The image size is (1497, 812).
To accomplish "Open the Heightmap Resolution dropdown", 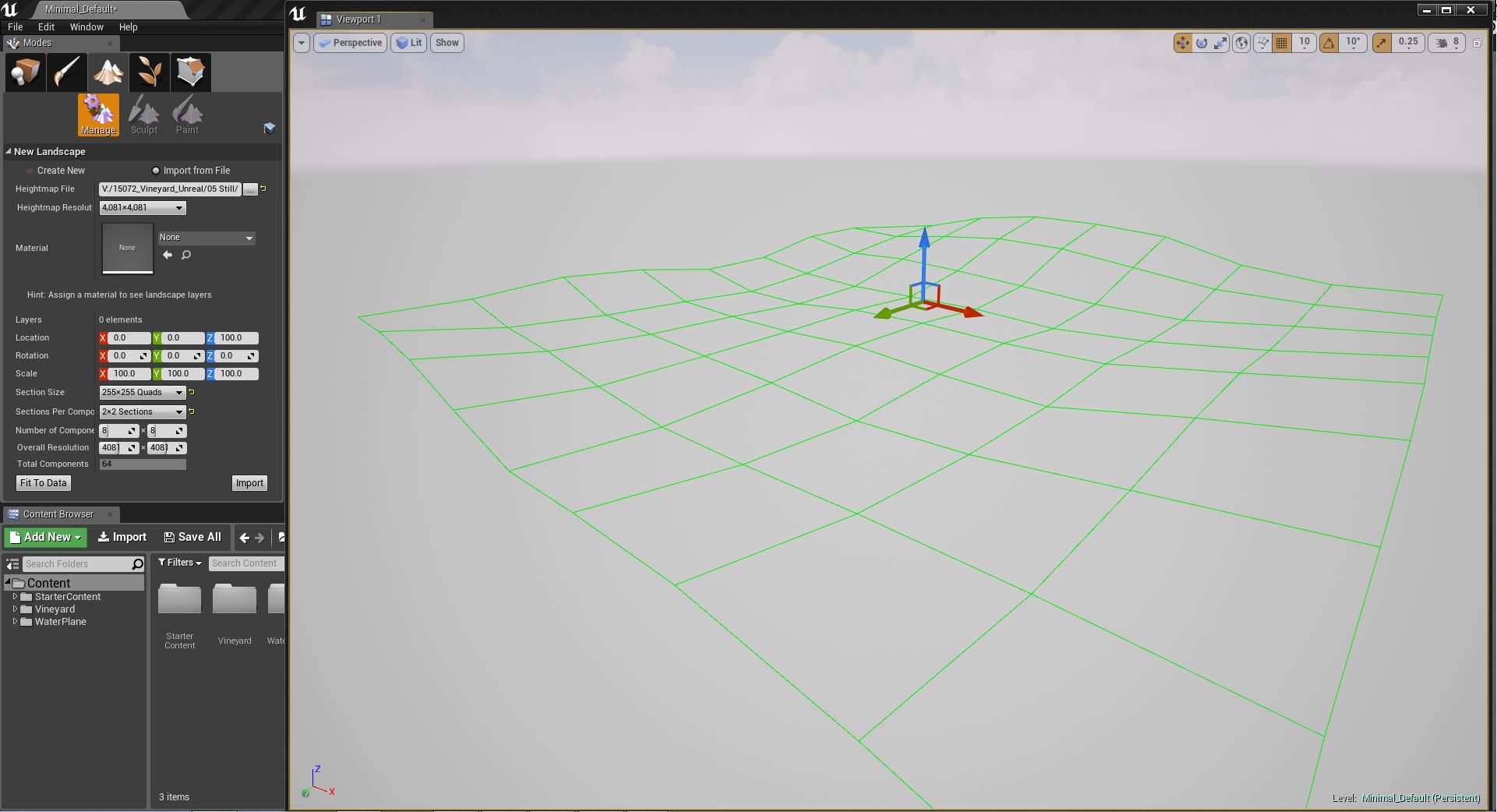I will [x=143, y=208].
